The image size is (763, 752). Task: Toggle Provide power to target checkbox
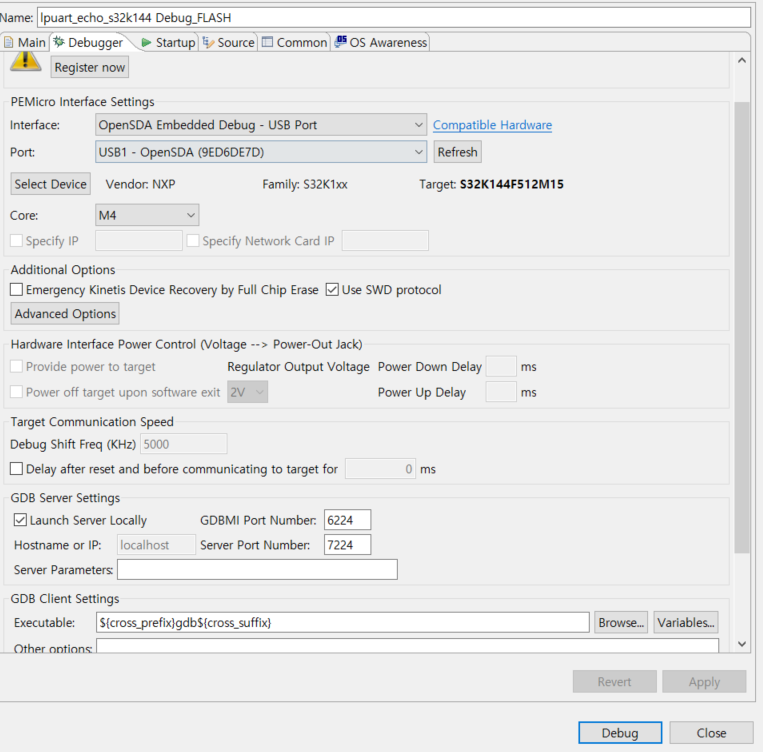click(17, 366)
